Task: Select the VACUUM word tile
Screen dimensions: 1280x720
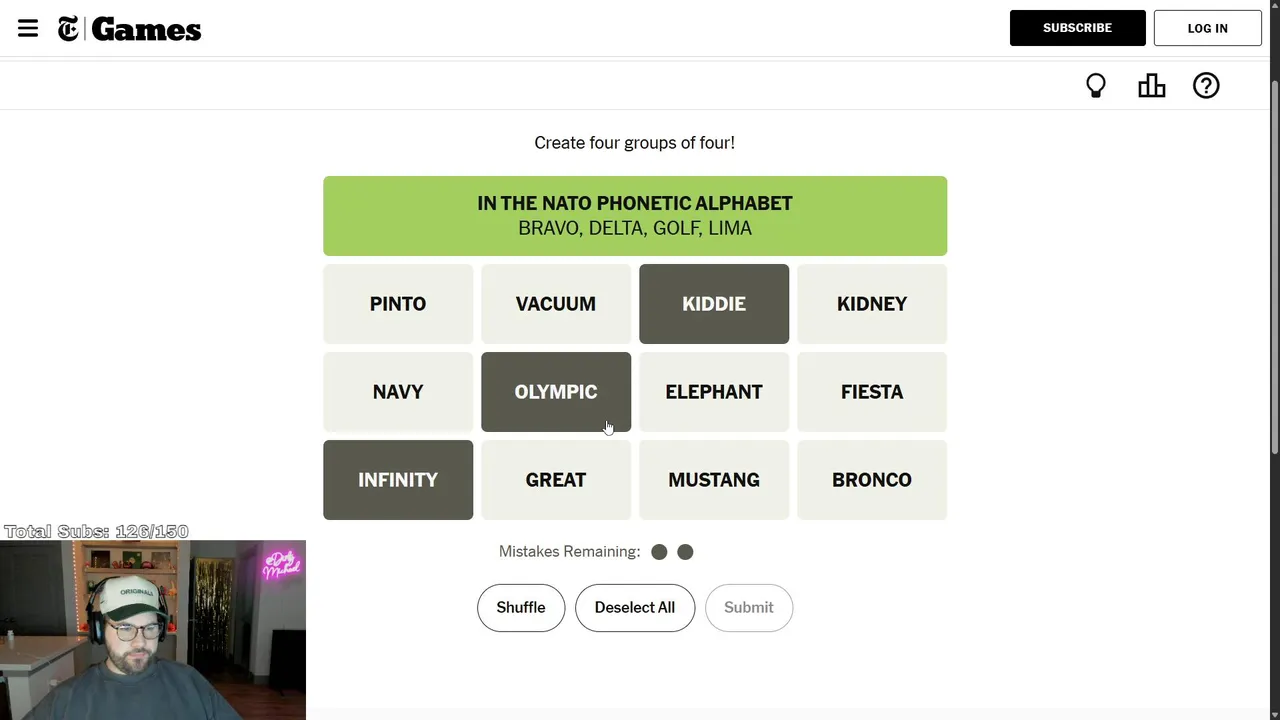Action: click(556, 304)
